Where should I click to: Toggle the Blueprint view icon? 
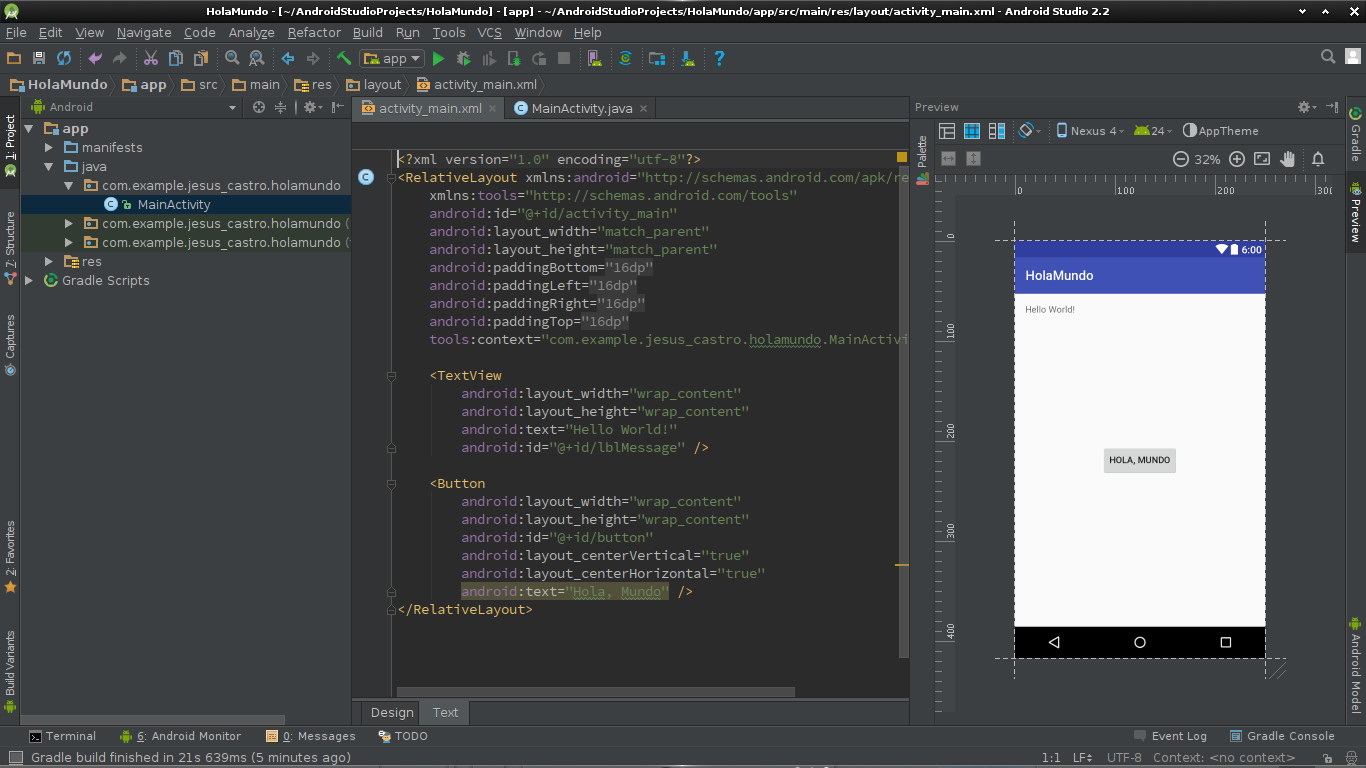971,131
